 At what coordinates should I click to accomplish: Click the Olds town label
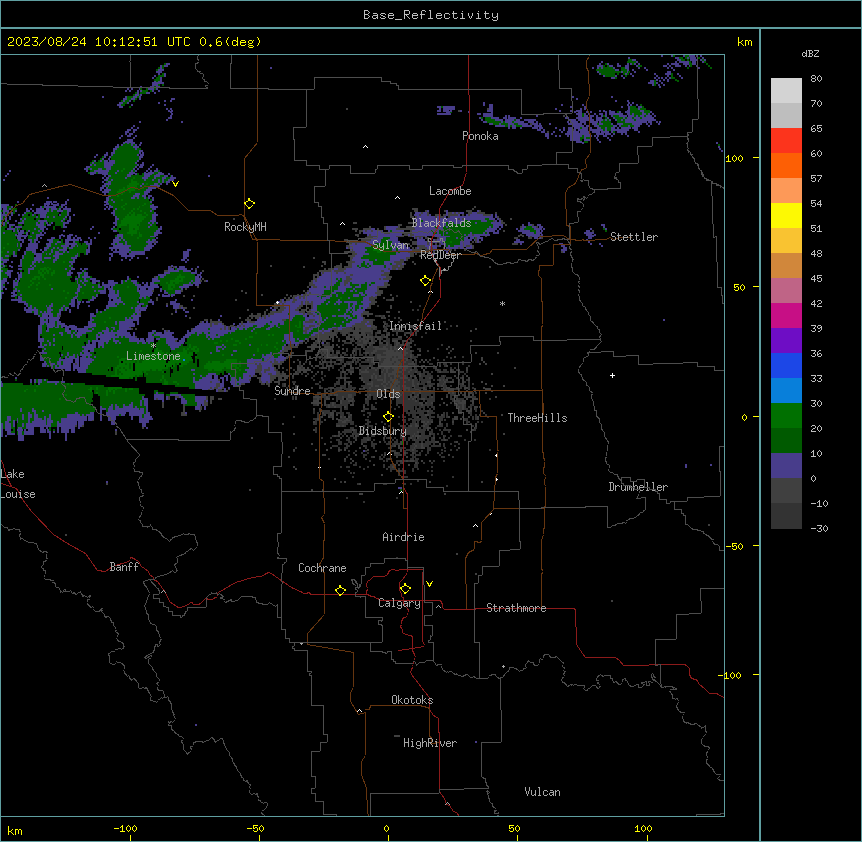click(388, 394)
